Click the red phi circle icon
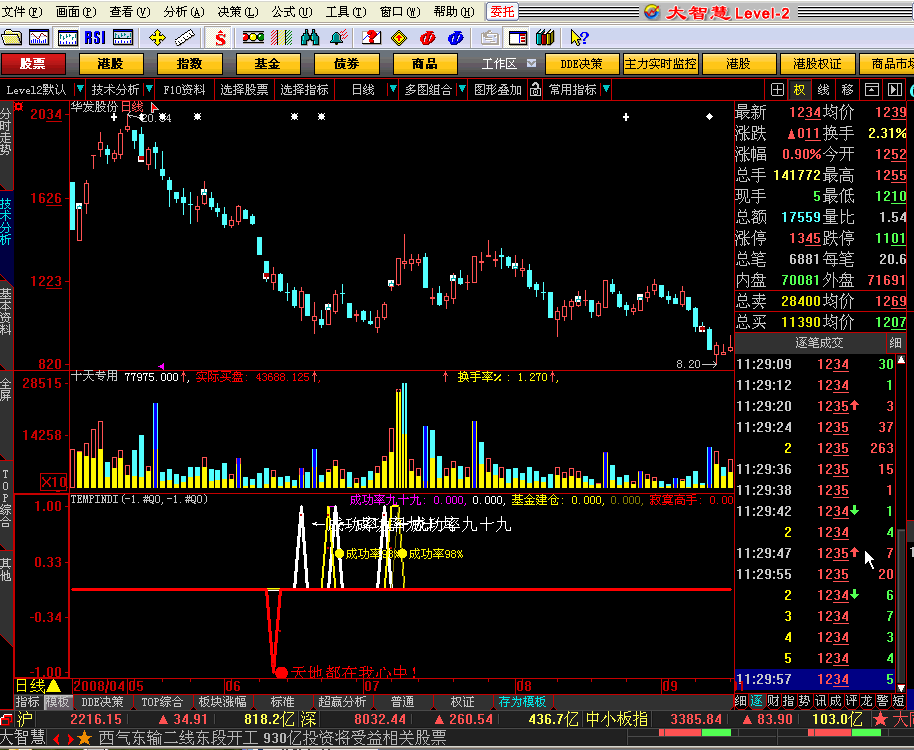This screenshot has width=914, height=750. point(427,38)
